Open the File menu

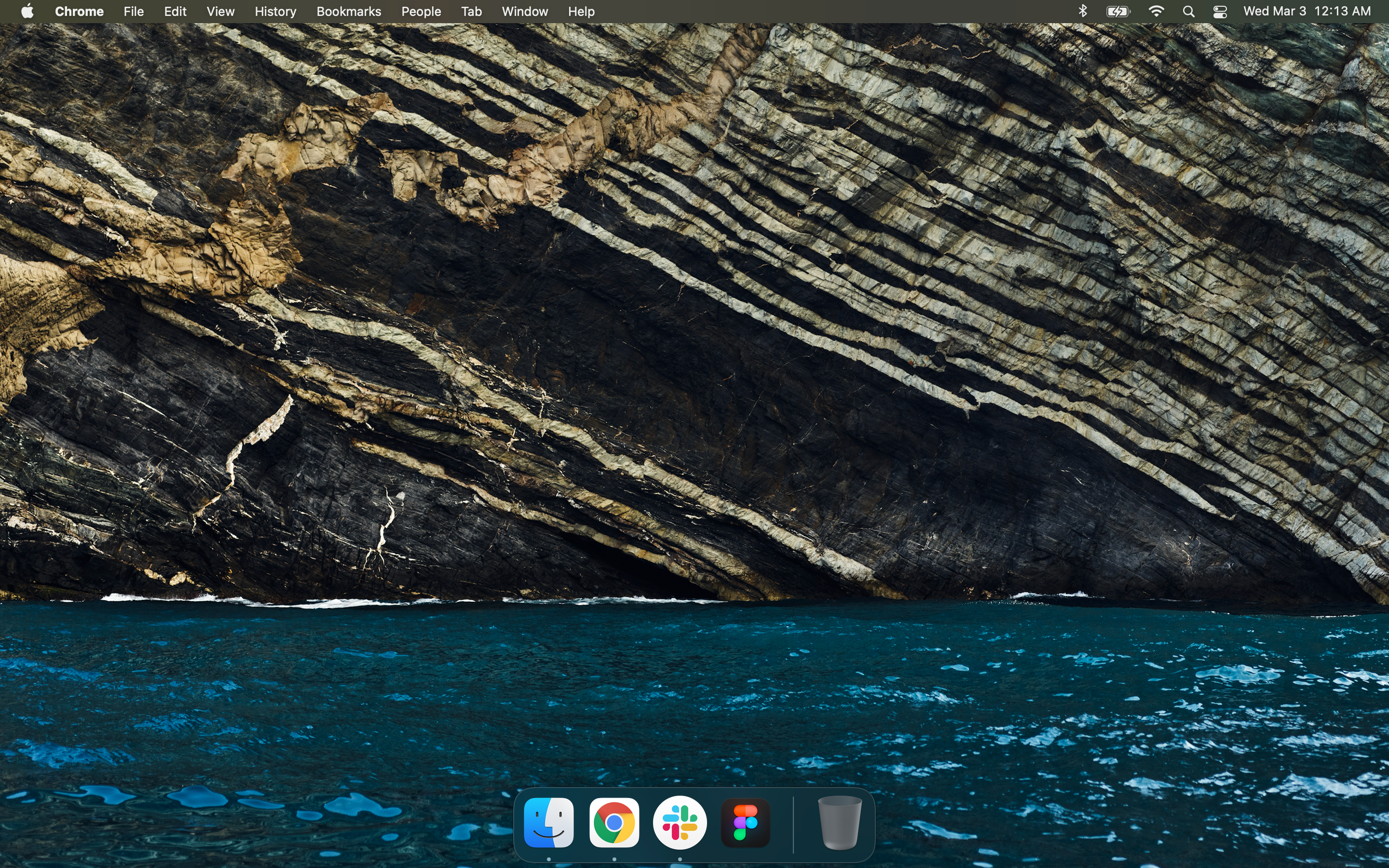134,12
